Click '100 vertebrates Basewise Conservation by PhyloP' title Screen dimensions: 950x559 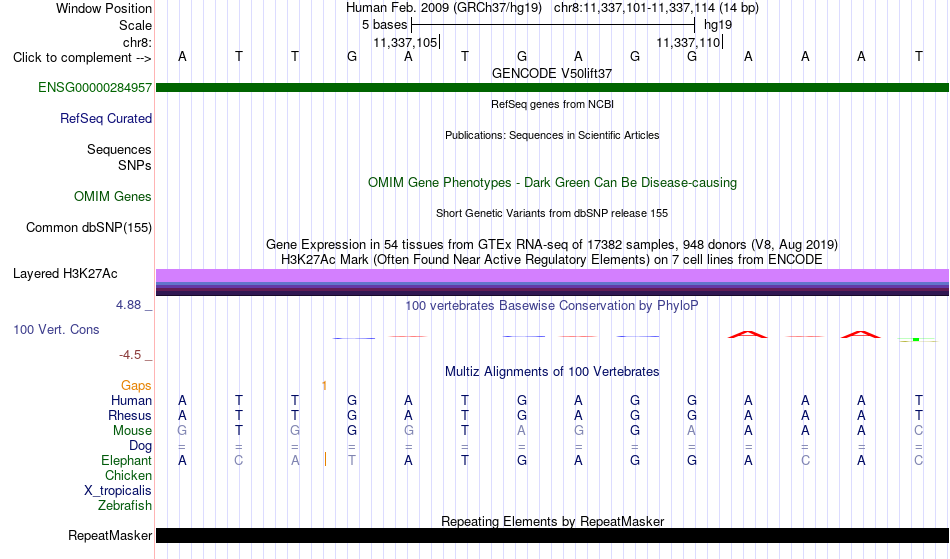tap(552, 305)
